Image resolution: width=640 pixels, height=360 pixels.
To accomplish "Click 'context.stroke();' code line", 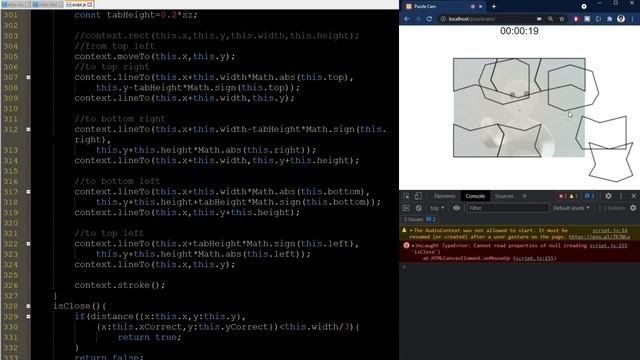I will 120,285.
